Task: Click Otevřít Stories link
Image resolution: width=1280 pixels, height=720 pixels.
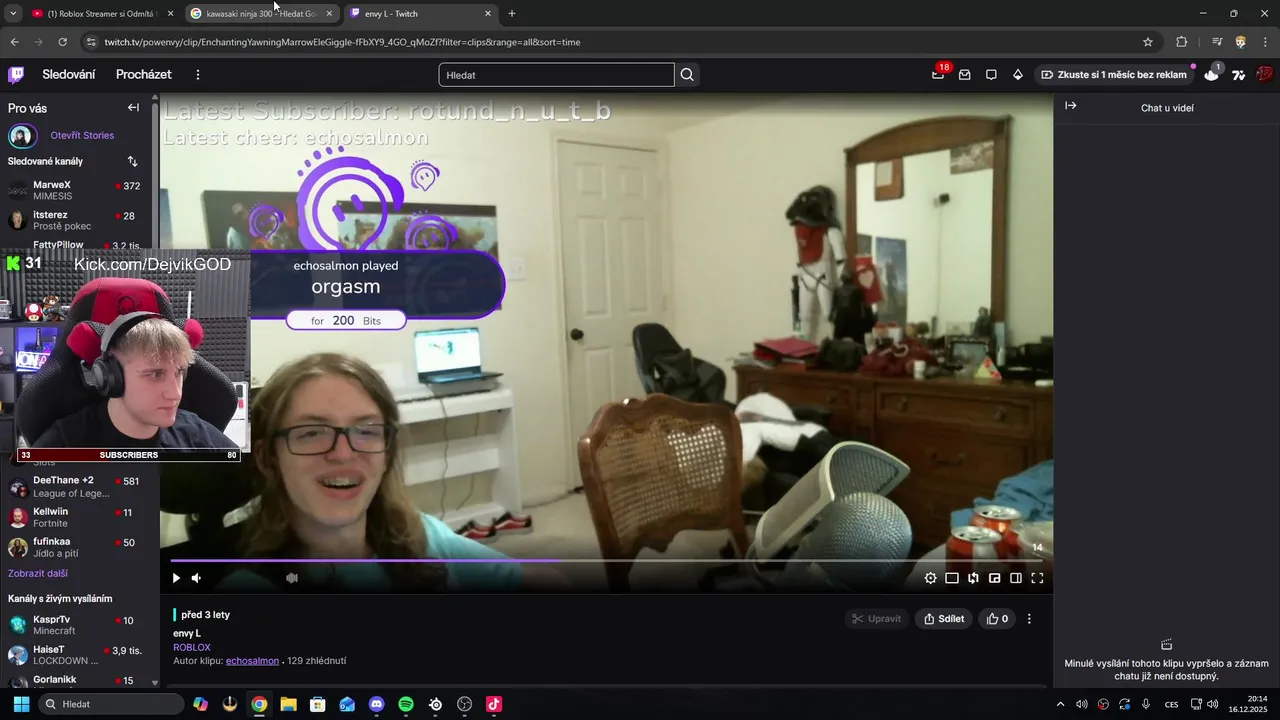Action: (82, 135)
